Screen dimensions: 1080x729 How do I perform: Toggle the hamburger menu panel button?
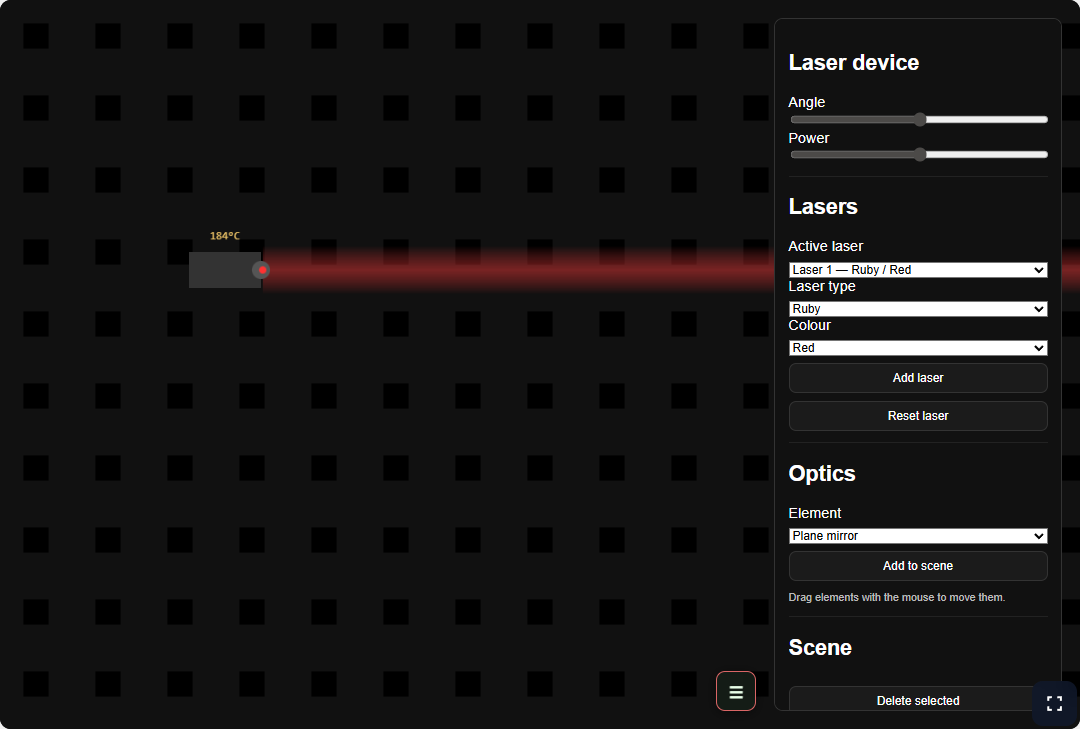tap(736, 691)
